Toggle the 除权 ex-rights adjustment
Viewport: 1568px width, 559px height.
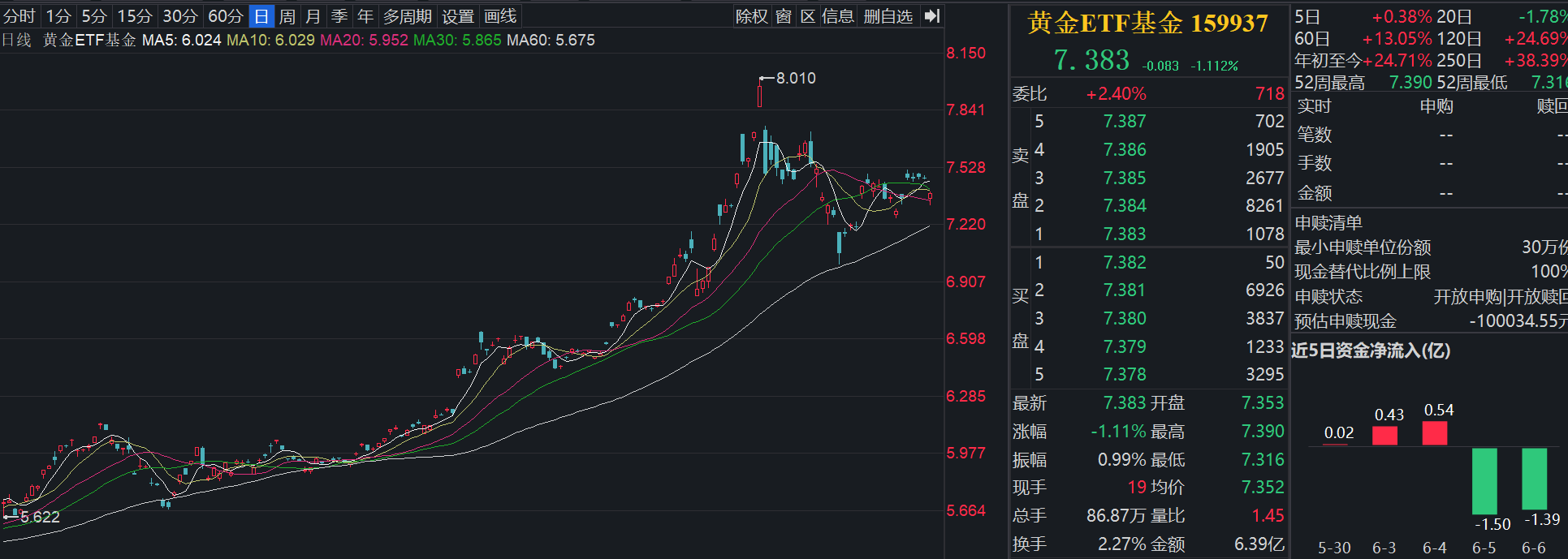pos(751,16)
